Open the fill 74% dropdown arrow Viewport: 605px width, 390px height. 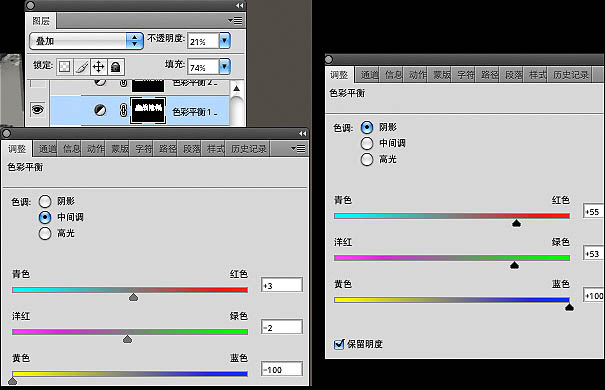(x=225, y=67)
